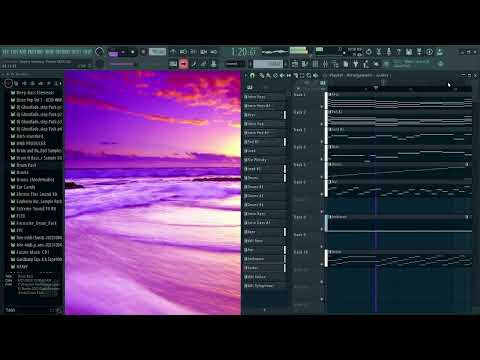
Task: Open the HELP menu
Action: pos(86,52)
